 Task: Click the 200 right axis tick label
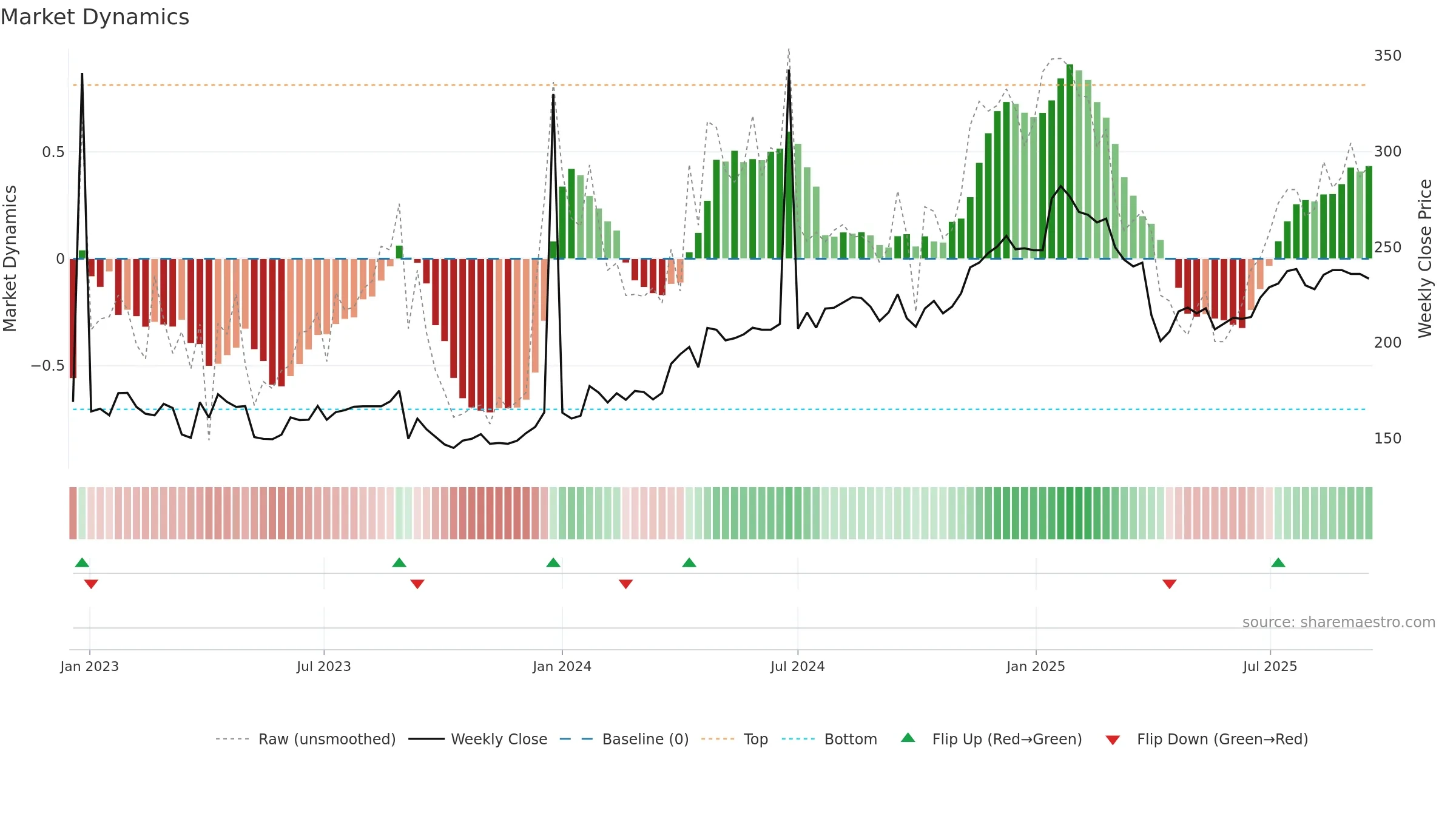pyautogui.click(x=1388, y=343)
